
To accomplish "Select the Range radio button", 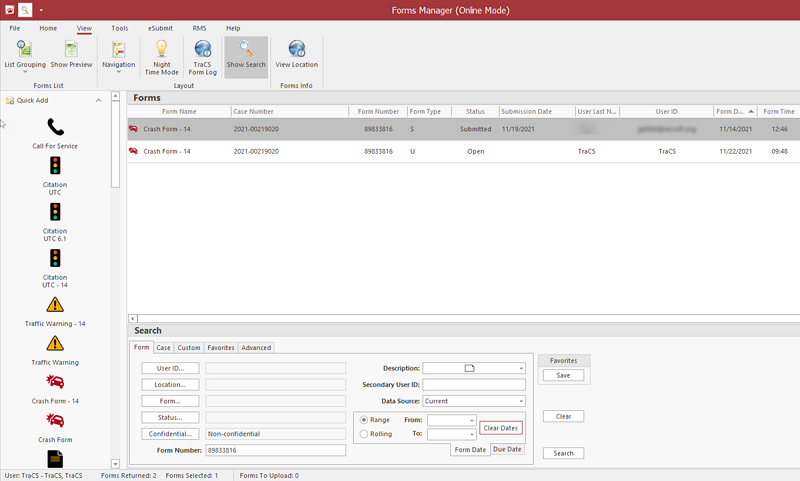I will pos(365,420).
